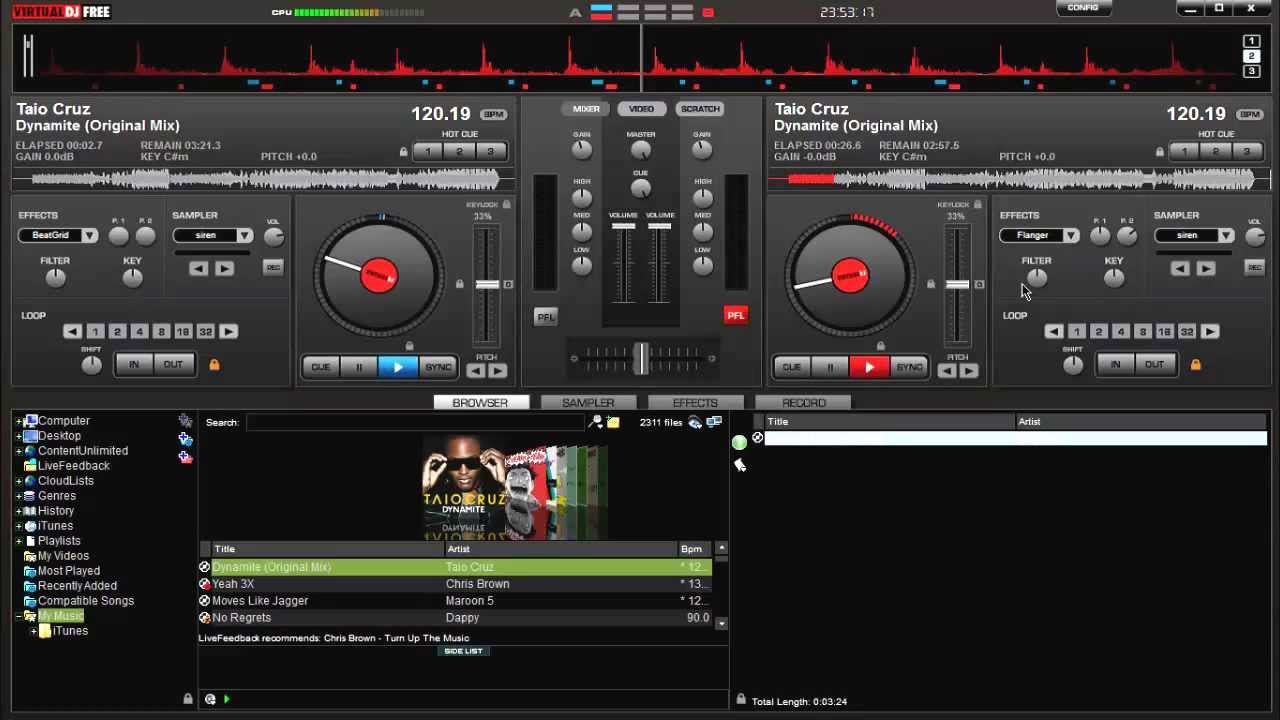Select the Compatible Songs folder
The height and width of the screenshot is (720, 1280).
click(86, 601)
